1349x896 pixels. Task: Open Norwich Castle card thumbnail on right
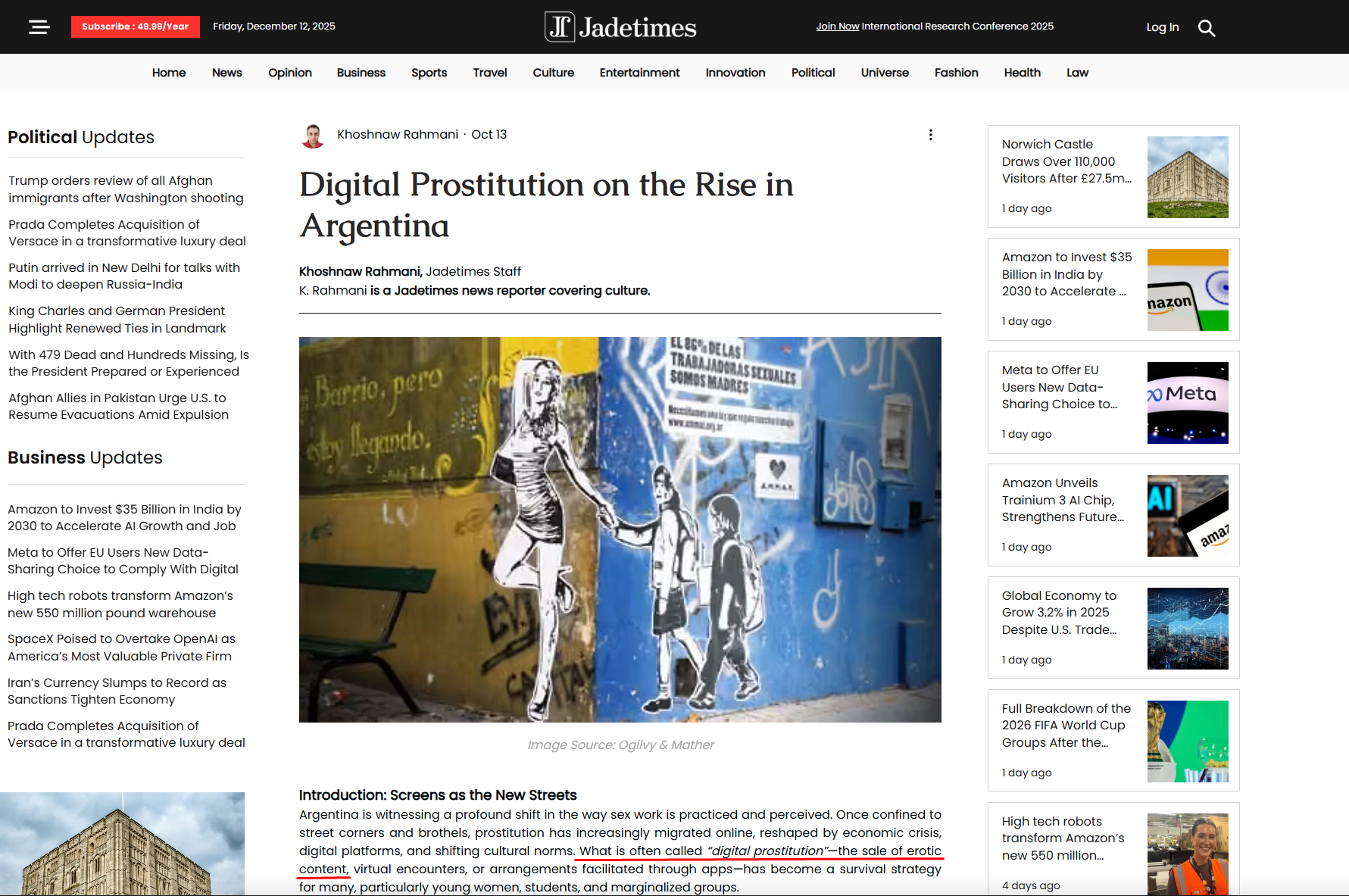[x=1188, y=177]
